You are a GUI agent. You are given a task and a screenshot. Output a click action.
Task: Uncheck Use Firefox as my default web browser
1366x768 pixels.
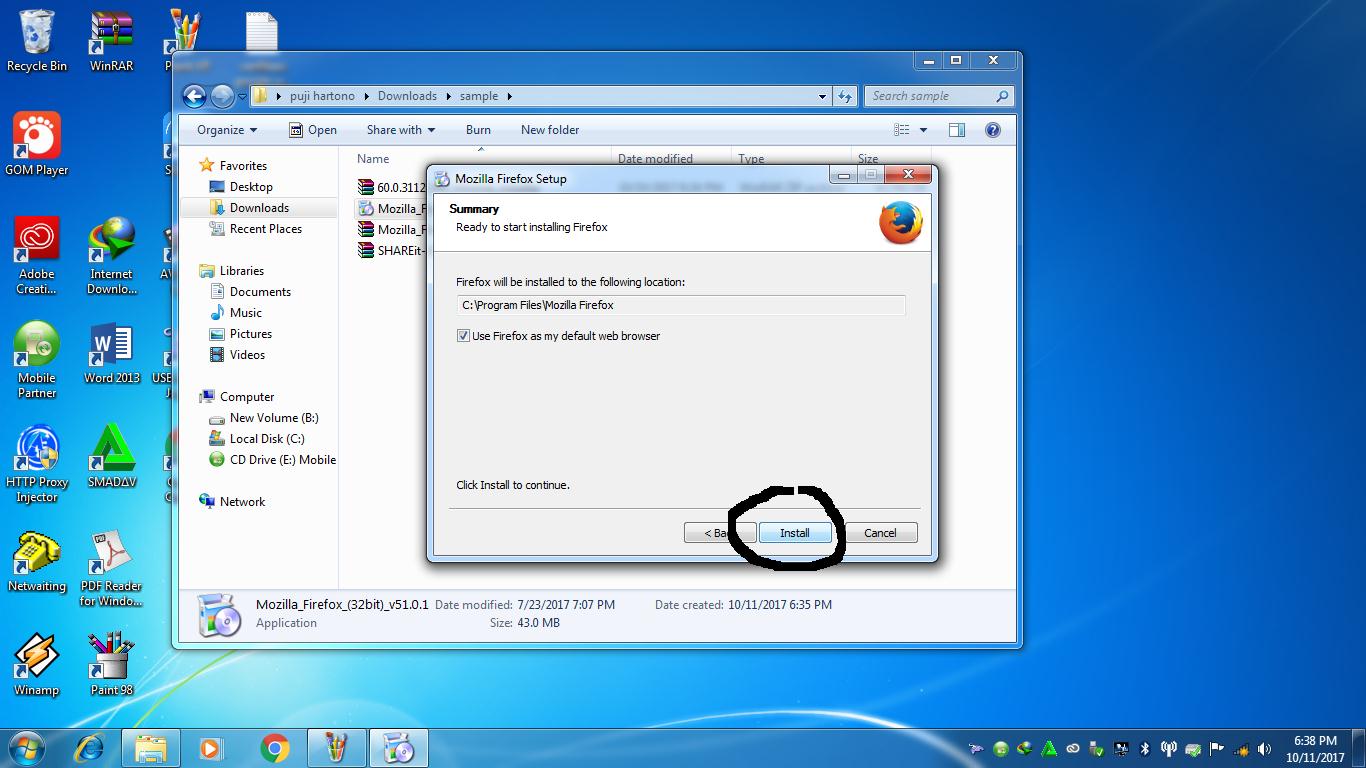[463, 336]
